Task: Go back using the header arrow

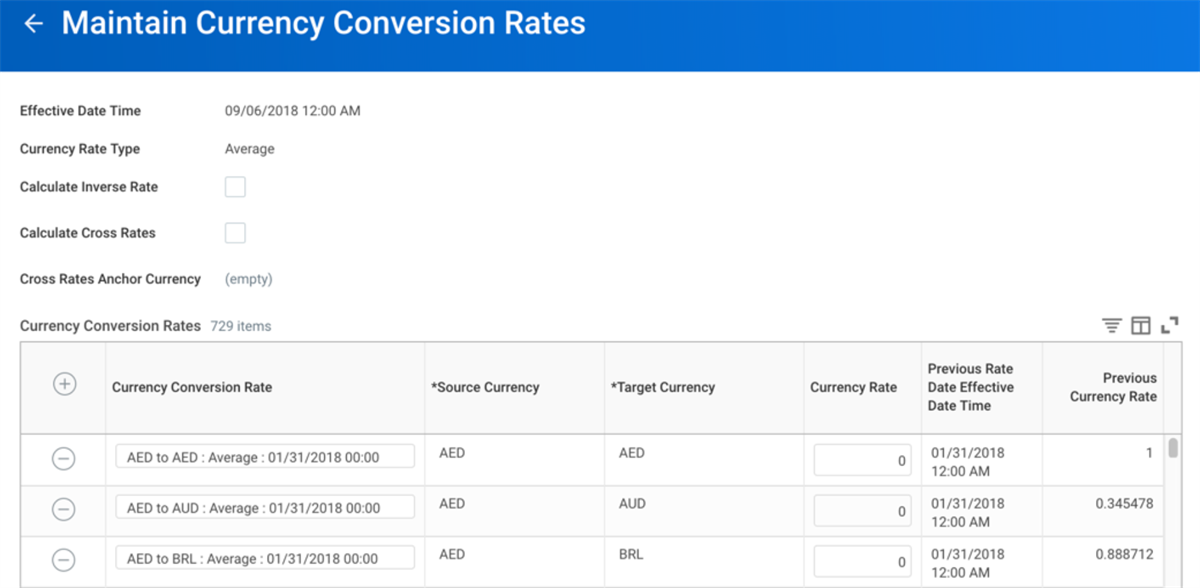Action: point(34,24)
